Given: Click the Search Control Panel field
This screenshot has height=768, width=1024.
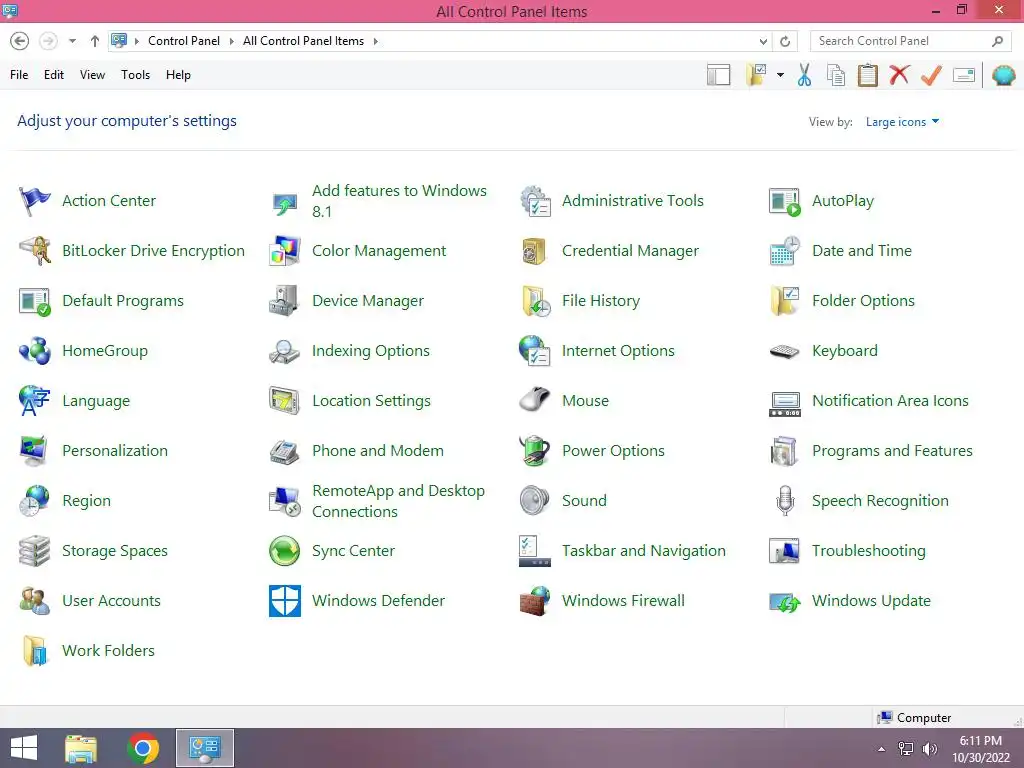Looking at the screenshot, I should (910, 41).
